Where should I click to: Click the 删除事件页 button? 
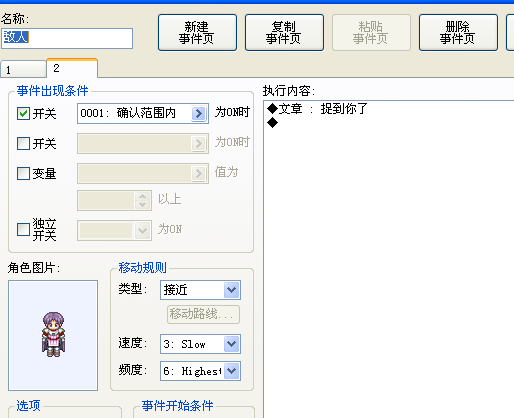458,32
